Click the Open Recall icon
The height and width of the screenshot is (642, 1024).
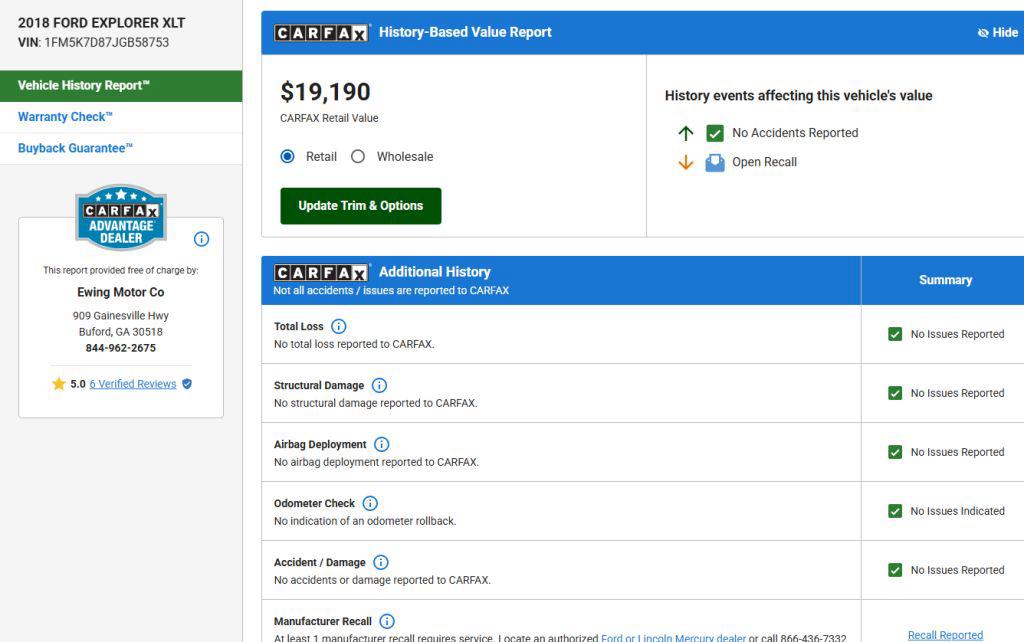click(x=715, y=162)
